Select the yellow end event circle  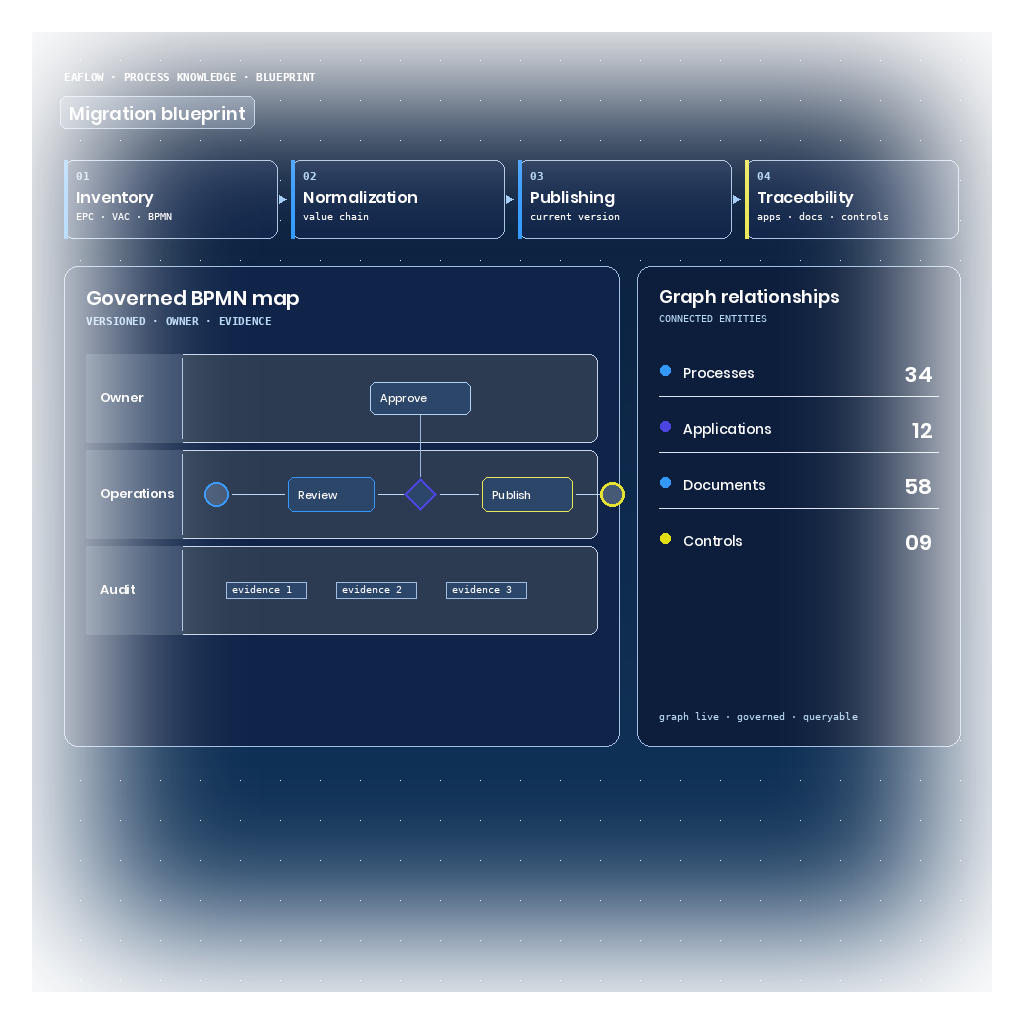613,494
